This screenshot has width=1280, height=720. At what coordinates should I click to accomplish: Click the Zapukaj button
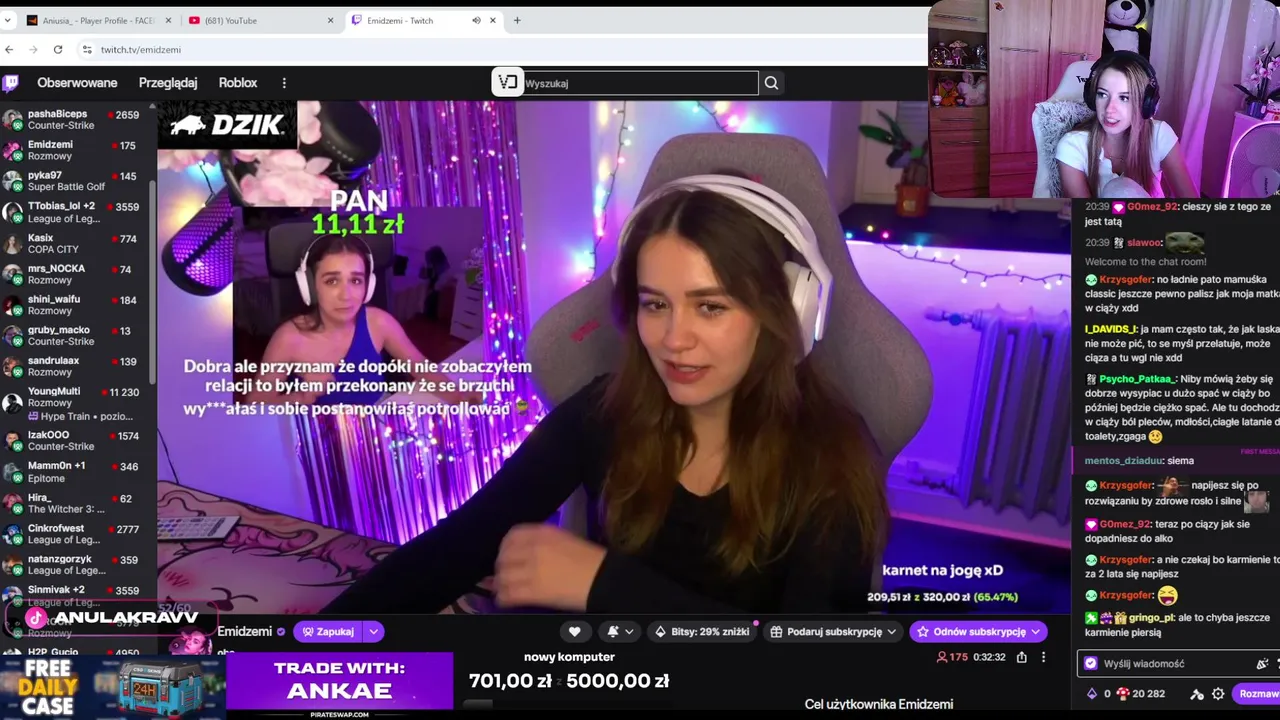click(x=328, y=631)
